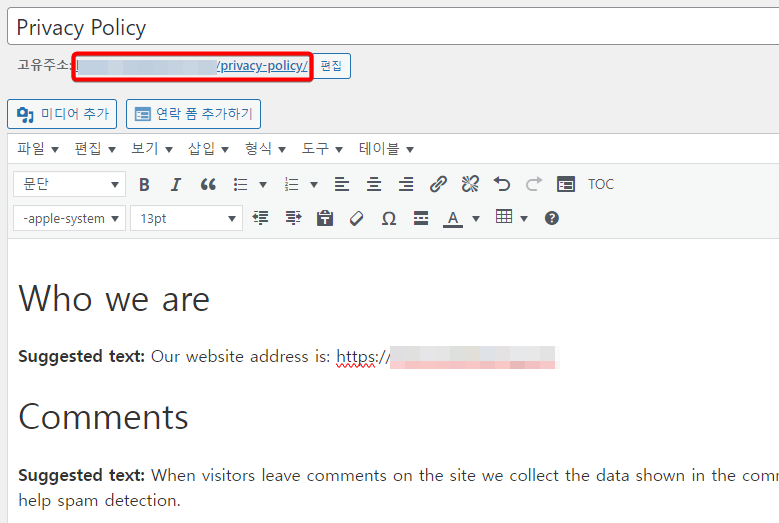
Task: Open the -apple-system font family dropdown
Action: pos(69,218)
